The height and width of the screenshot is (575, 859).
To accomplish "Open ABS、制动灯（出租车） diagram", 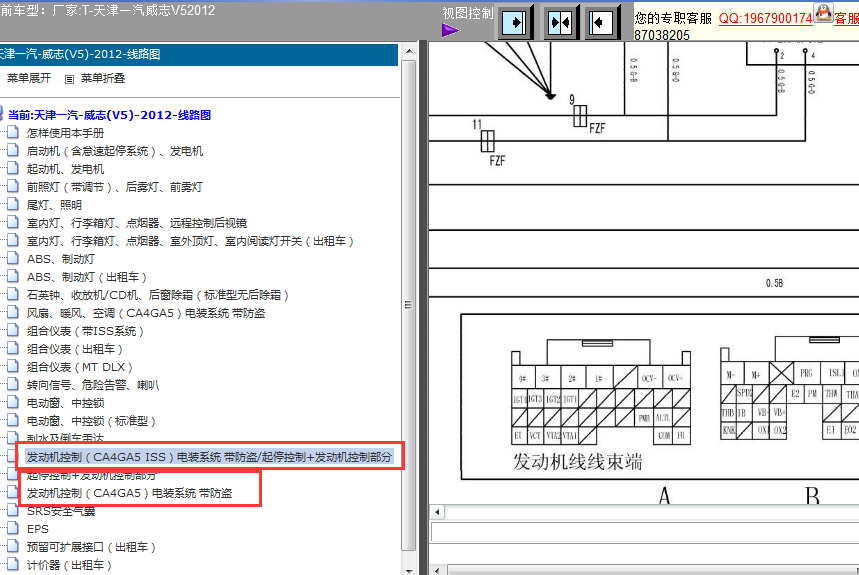I will [x=87, y=277].
